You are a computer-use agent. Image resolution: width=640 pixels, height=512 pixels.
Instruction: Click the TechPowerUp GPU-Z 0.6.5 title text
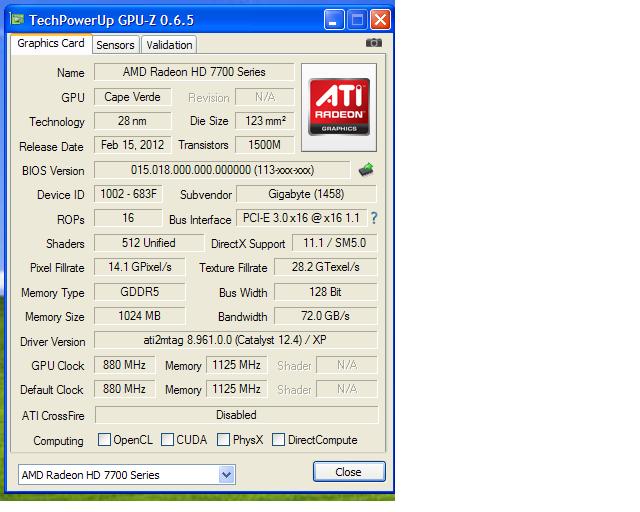[111, 20]
